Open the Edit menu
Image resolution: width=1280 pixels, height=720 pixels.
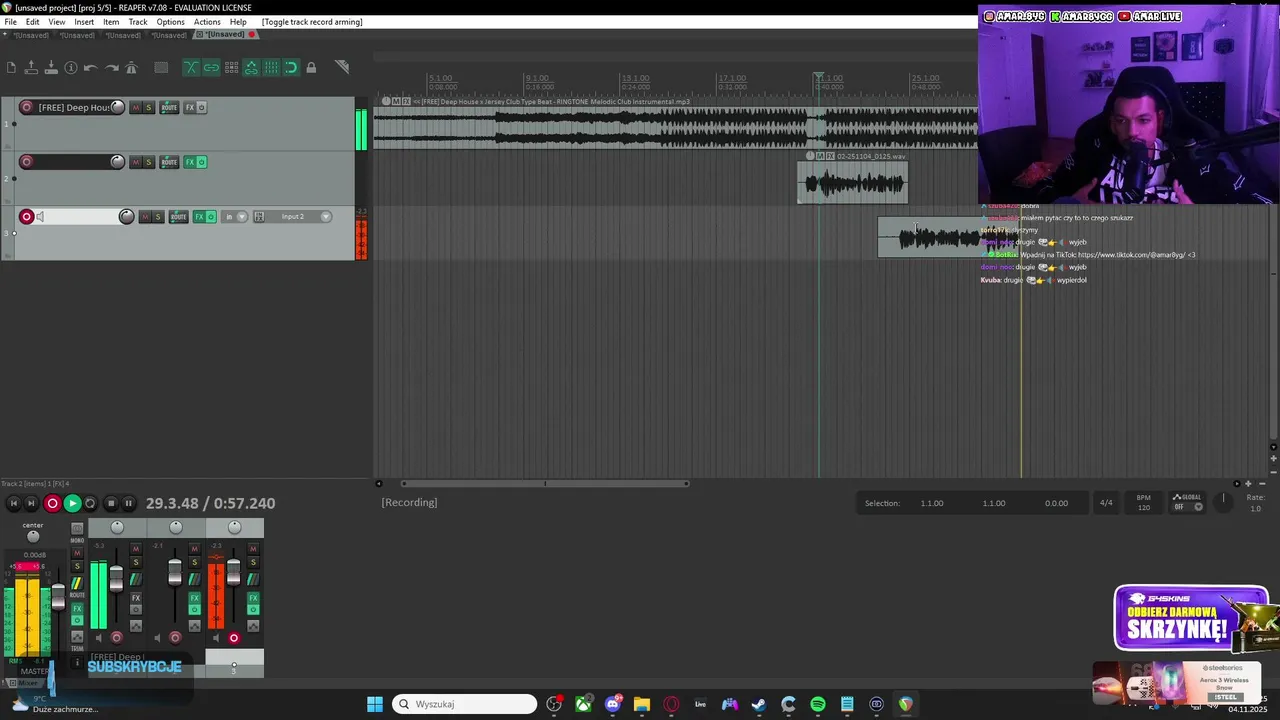[x=33, y=21]
